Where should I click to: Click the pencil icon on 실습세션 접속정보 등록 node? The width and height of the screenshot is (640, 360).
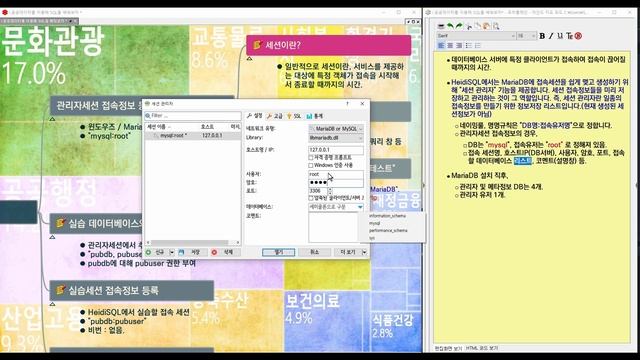pyautogui.click(x=60, y=290)
